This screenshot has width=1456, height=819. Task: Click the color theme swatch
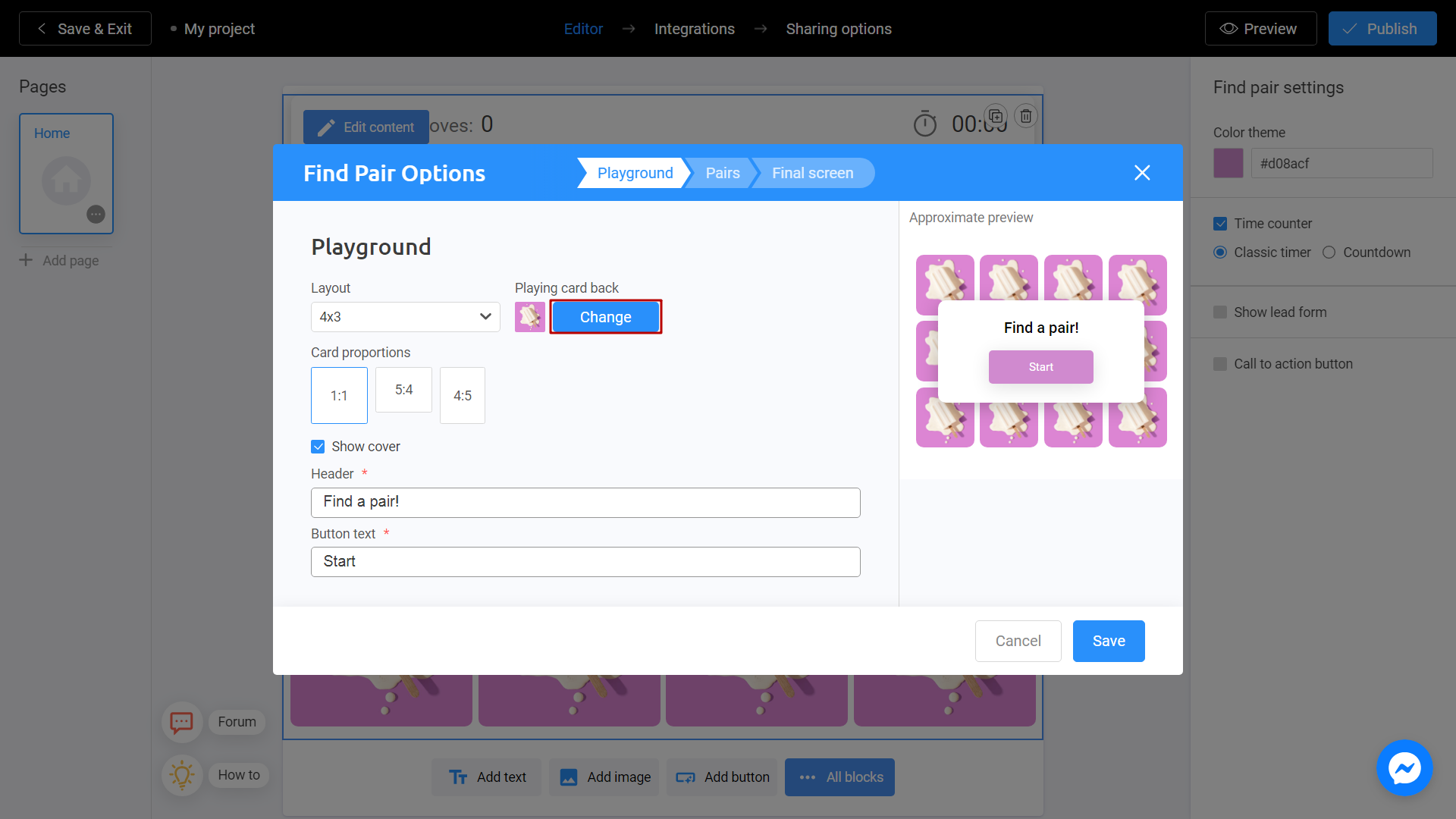[1227, 164]
